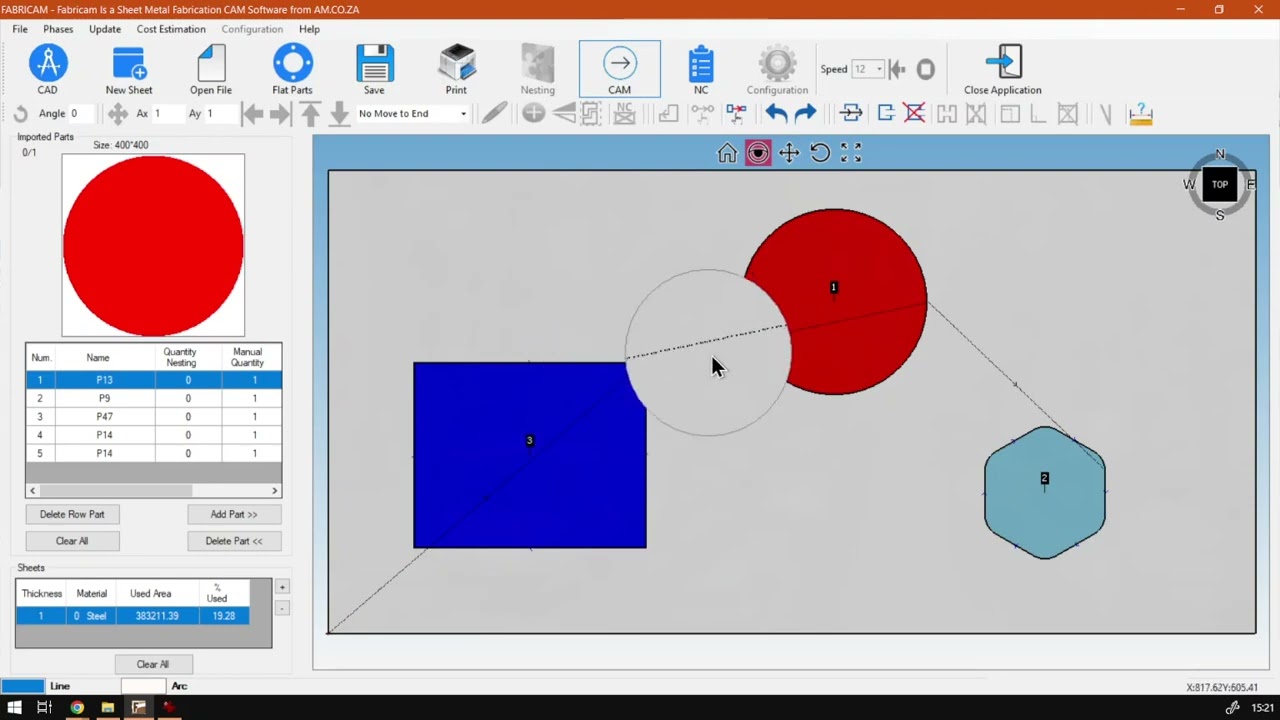Click the Delete Row Part button
This screenshot has width=1280, height=720.
(x=72, y=514)
